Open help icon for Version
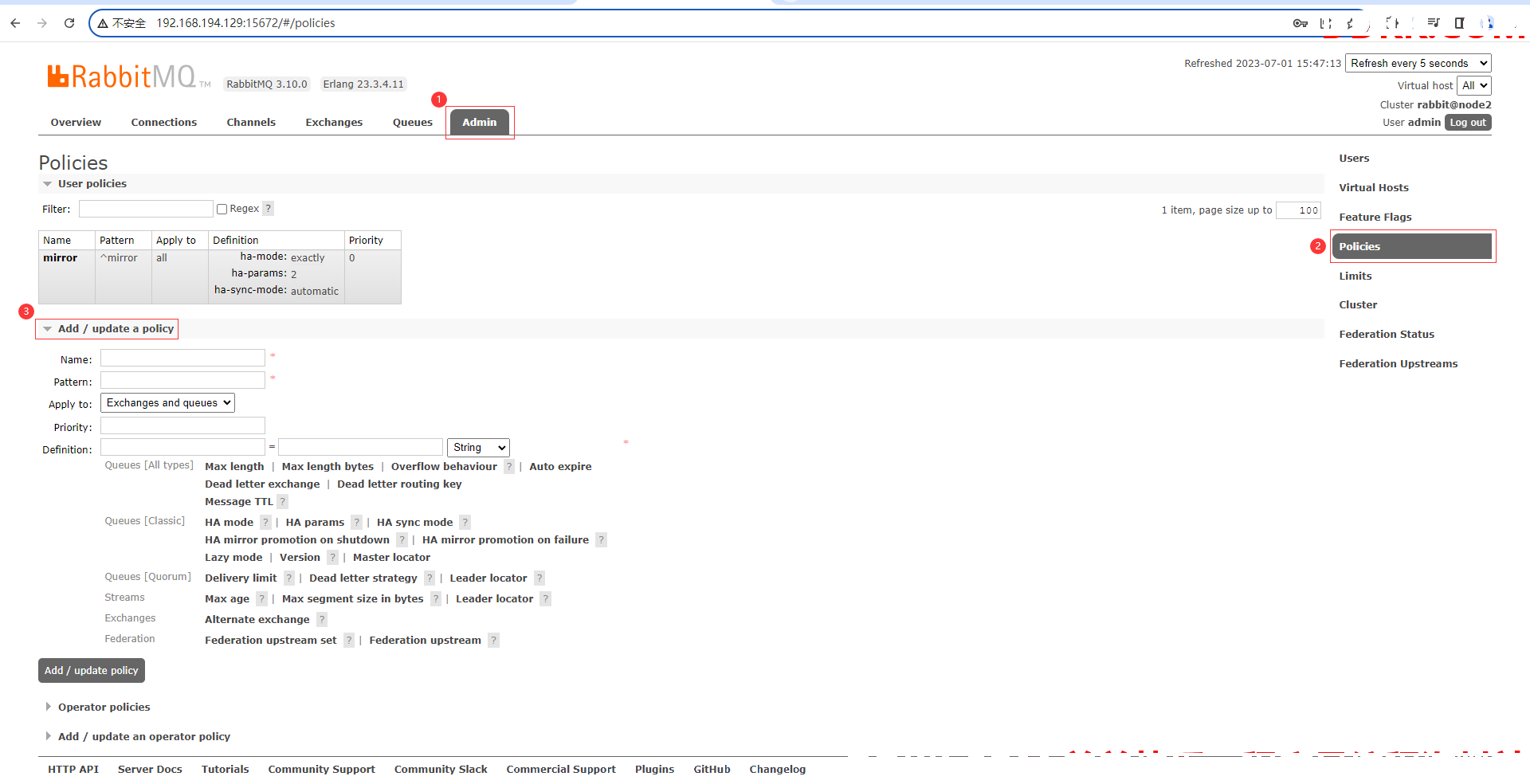Viewport: 1530px width, 784px height. click(332, 558)
